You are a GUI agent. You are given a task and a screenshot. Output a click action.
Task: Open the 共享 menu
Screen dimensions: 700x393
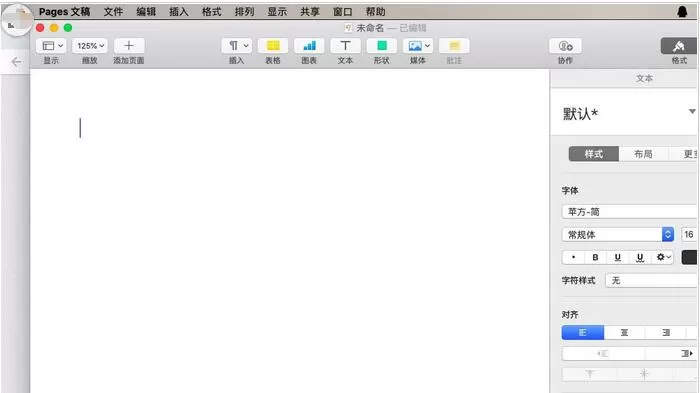pos(310,12)
